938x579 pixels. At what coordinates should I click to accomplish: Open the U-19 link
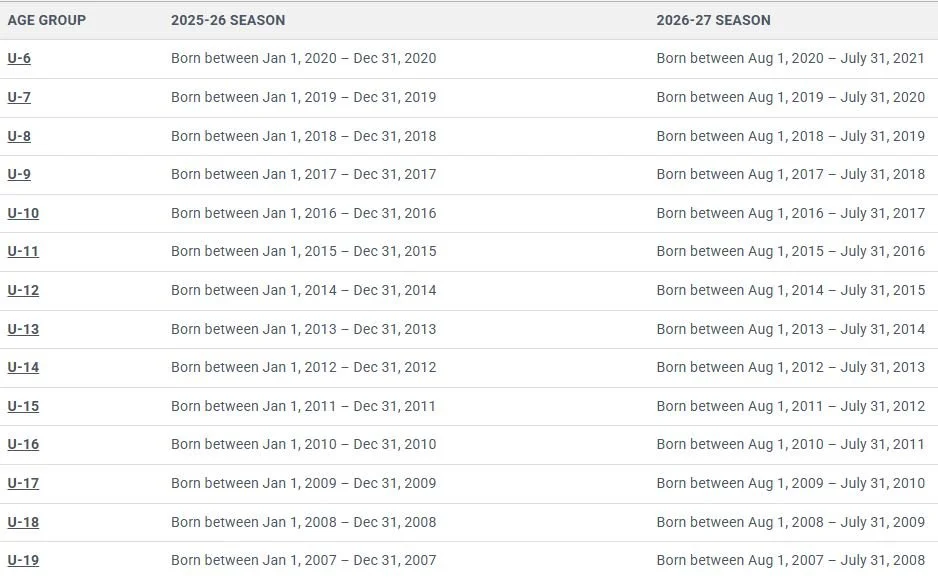coord(23,560)
